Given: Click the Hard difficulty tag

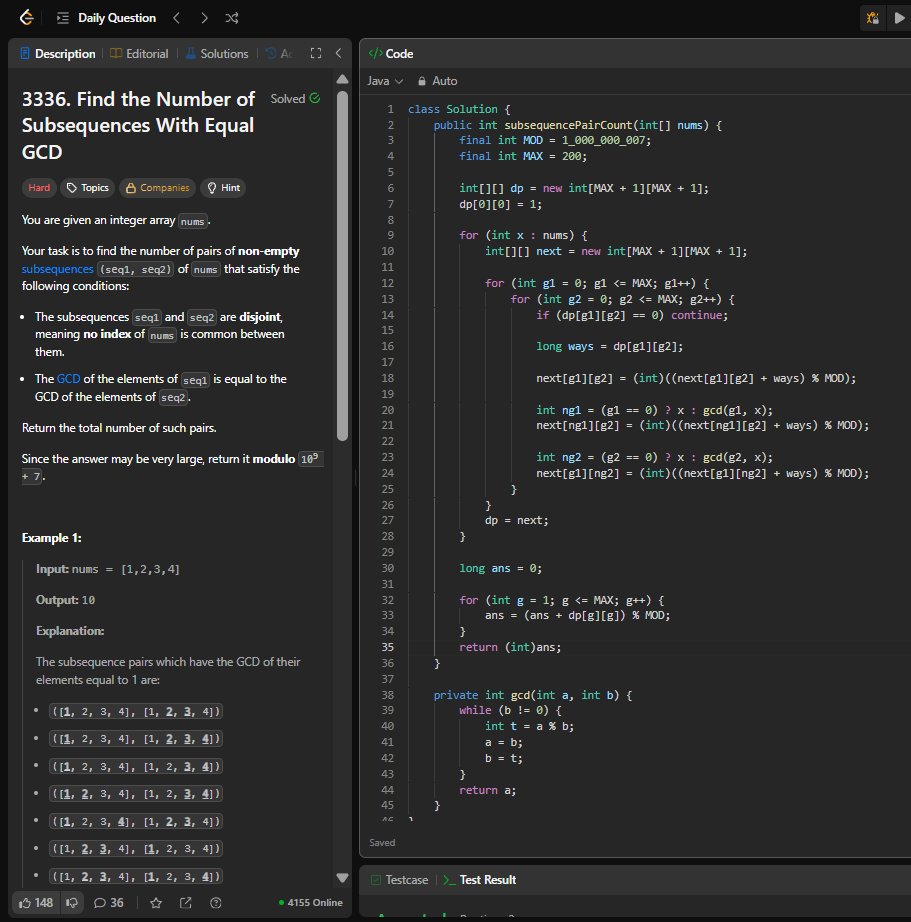Looking at the screenshot, I should coord(39,188).
